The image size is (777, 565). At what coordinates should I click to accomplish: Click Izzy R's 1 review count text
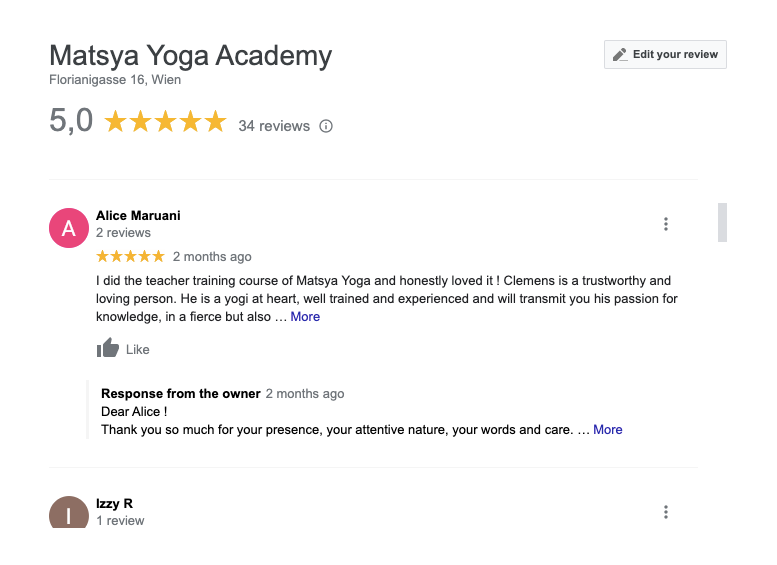[x=120, y=521]
